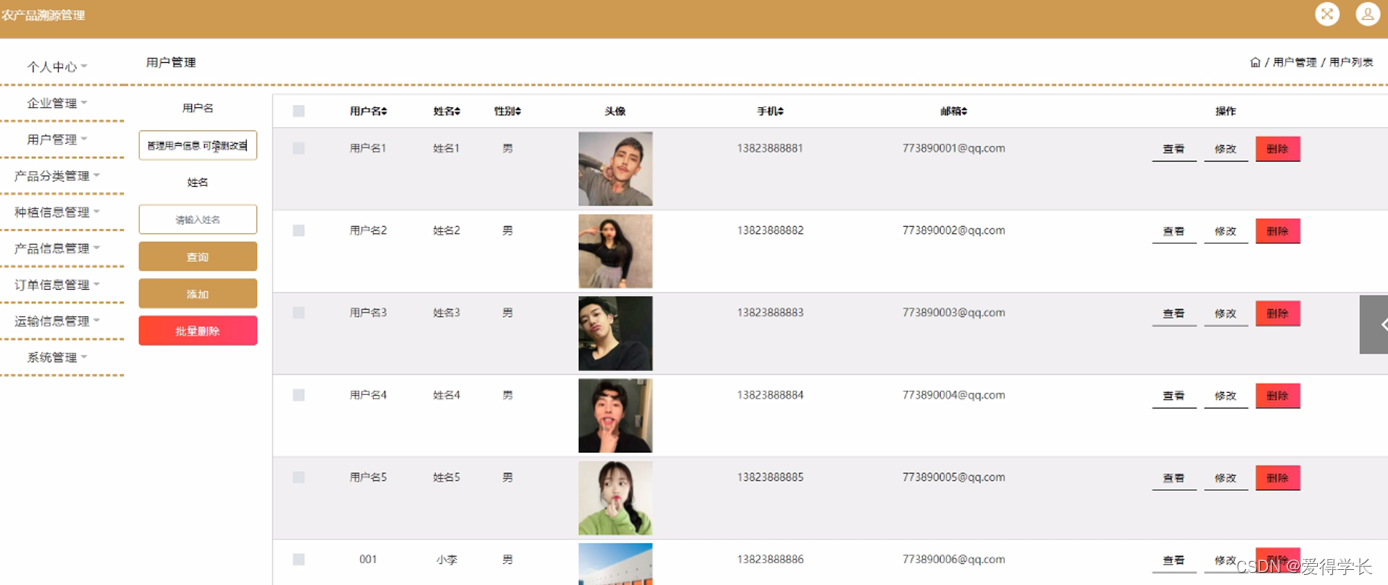Click the 添加 add button
Viewport: 1388px width, 585px height.
198,294
